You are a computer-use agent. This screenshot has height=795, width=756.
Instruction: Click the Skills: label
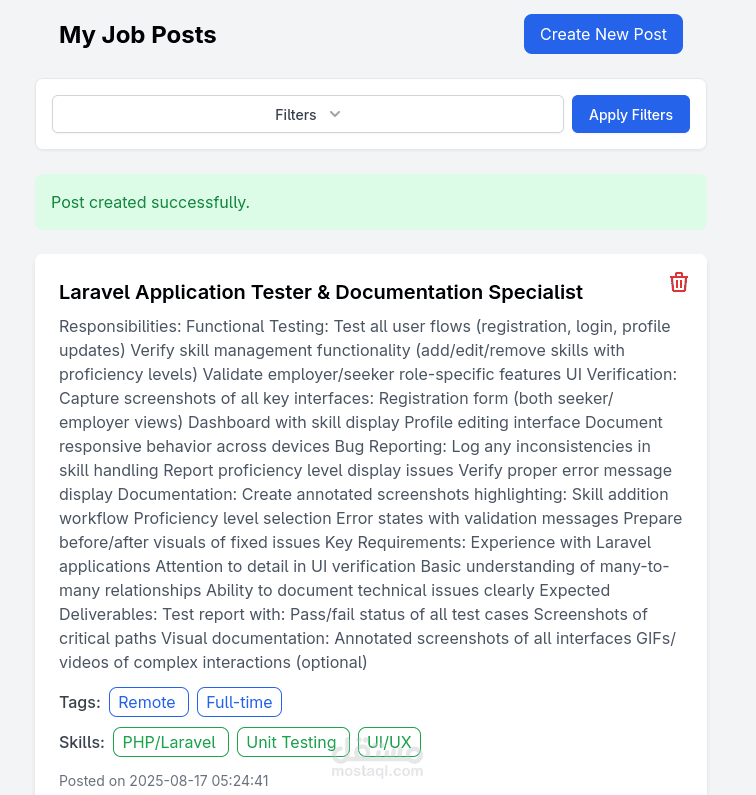(x=82, y=742)
